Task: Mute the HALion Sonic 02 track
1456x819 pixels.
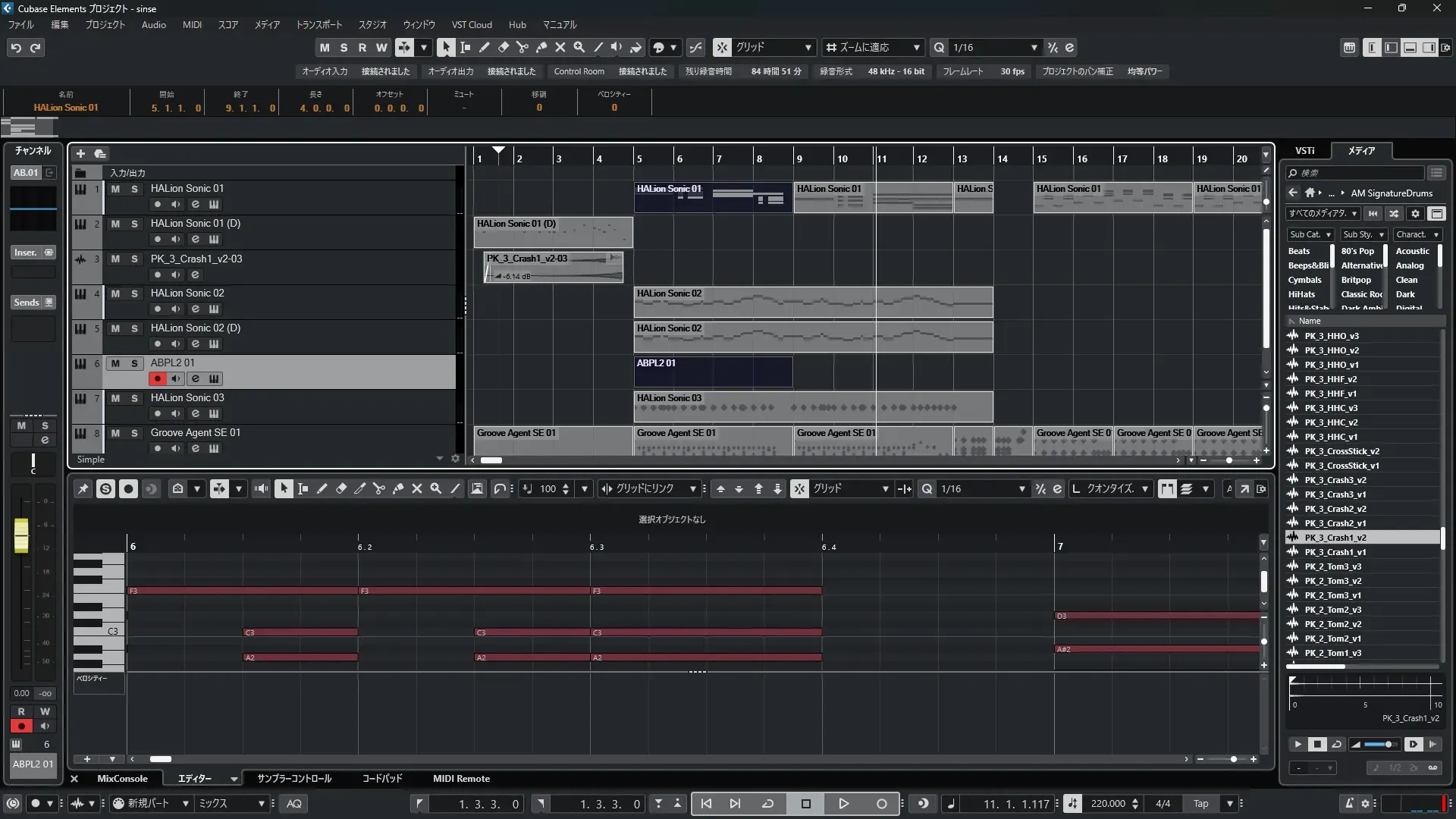Action: coord(115,293)
